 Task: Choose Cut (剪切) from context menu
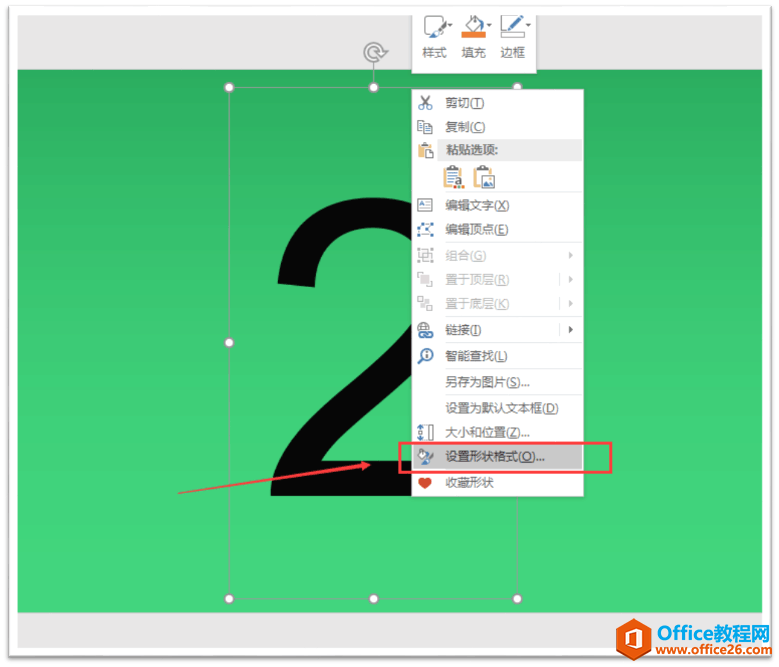pyautogui.click(x=498, y=103)
